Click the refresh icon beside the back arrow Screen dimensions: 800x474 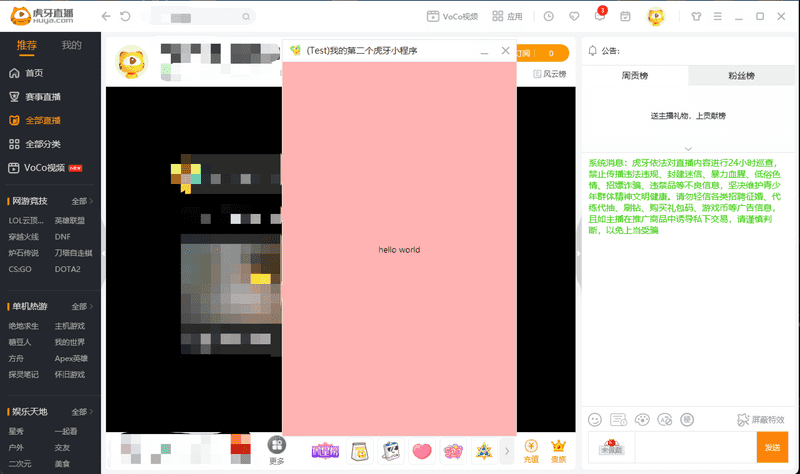click(125, 17)
